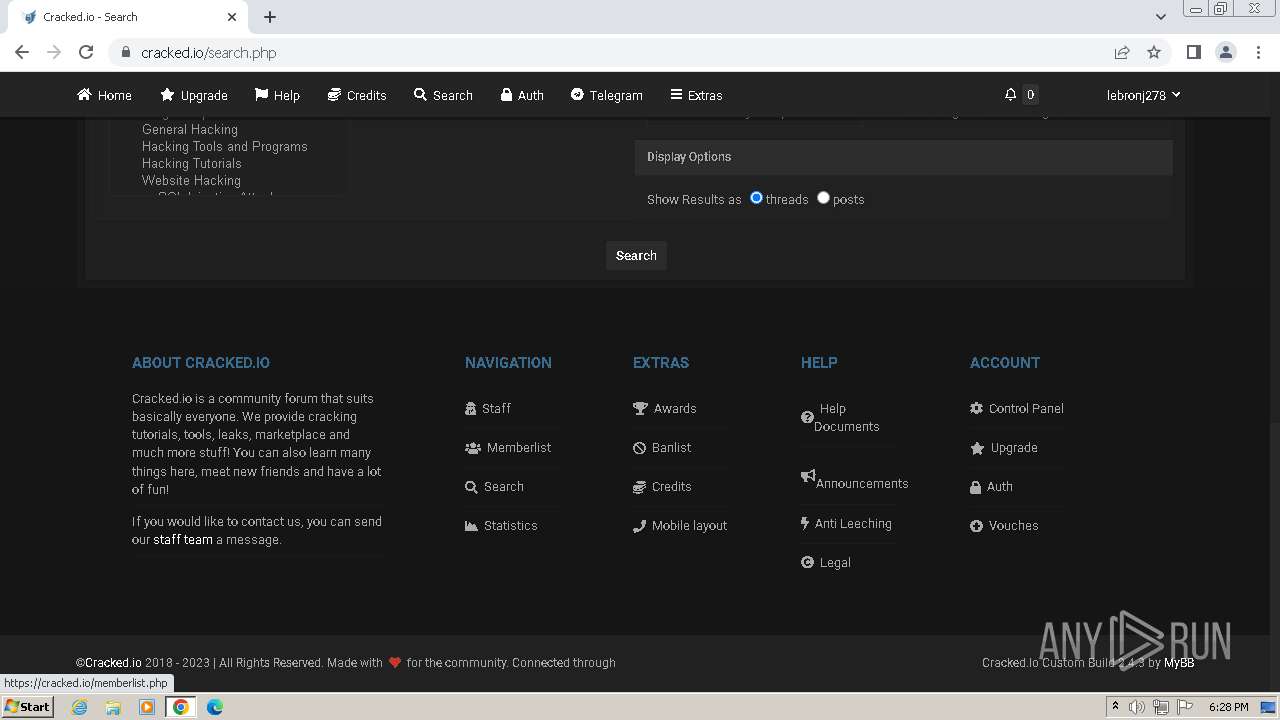
Task: Open the Memberlist footer link
Action: point(508,447)
